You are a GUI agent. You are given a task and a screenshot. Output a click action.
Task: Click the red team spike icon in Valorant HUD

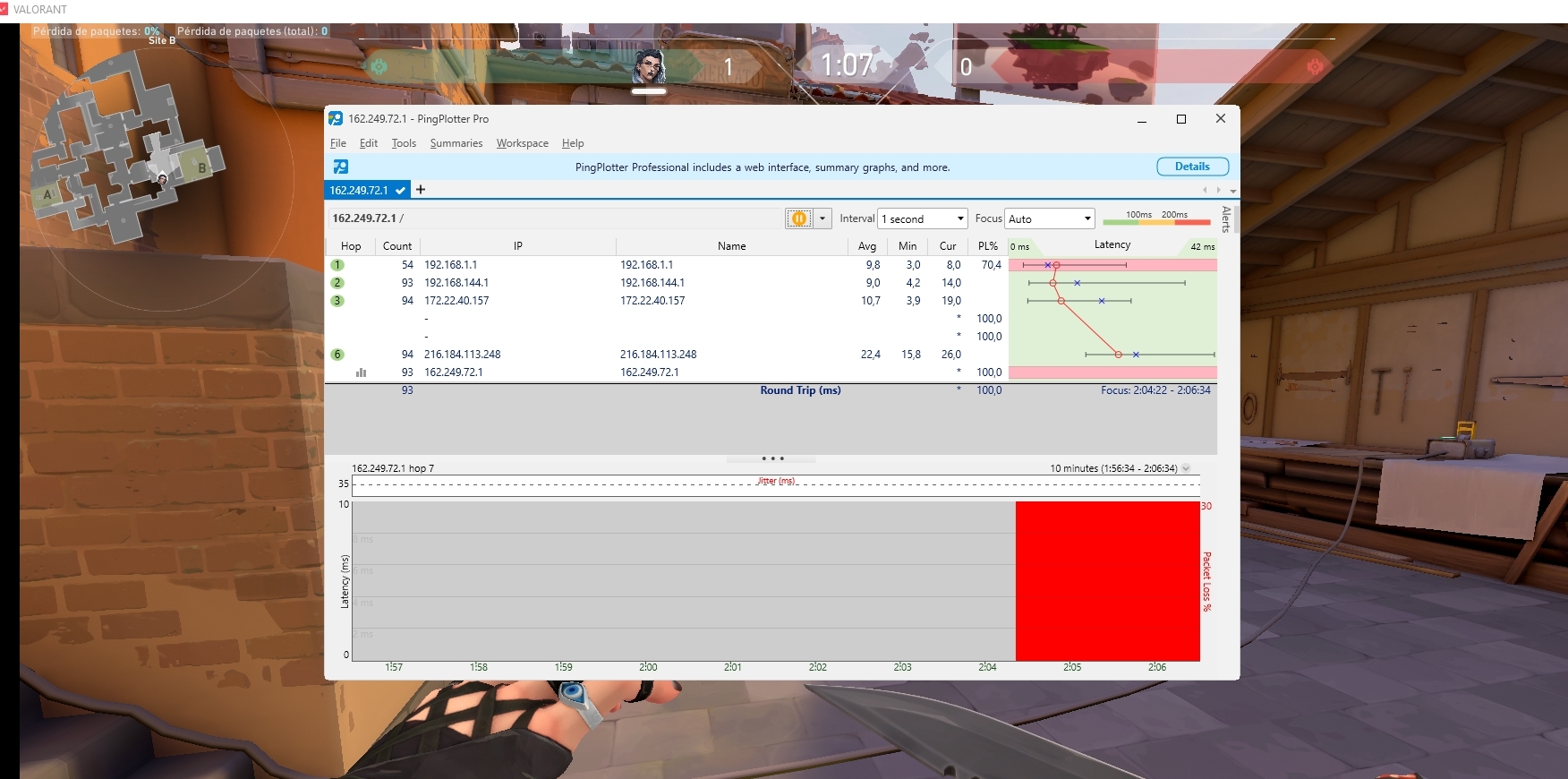[1314, 66]
